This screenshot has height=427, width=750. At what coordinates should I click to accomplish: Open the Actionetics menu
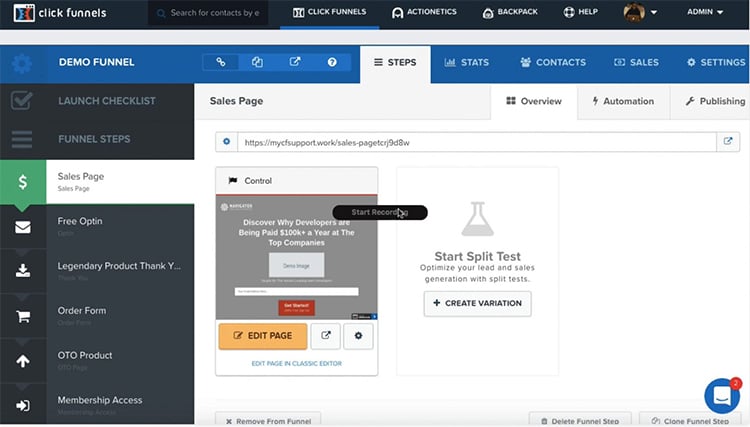point(424,12)
